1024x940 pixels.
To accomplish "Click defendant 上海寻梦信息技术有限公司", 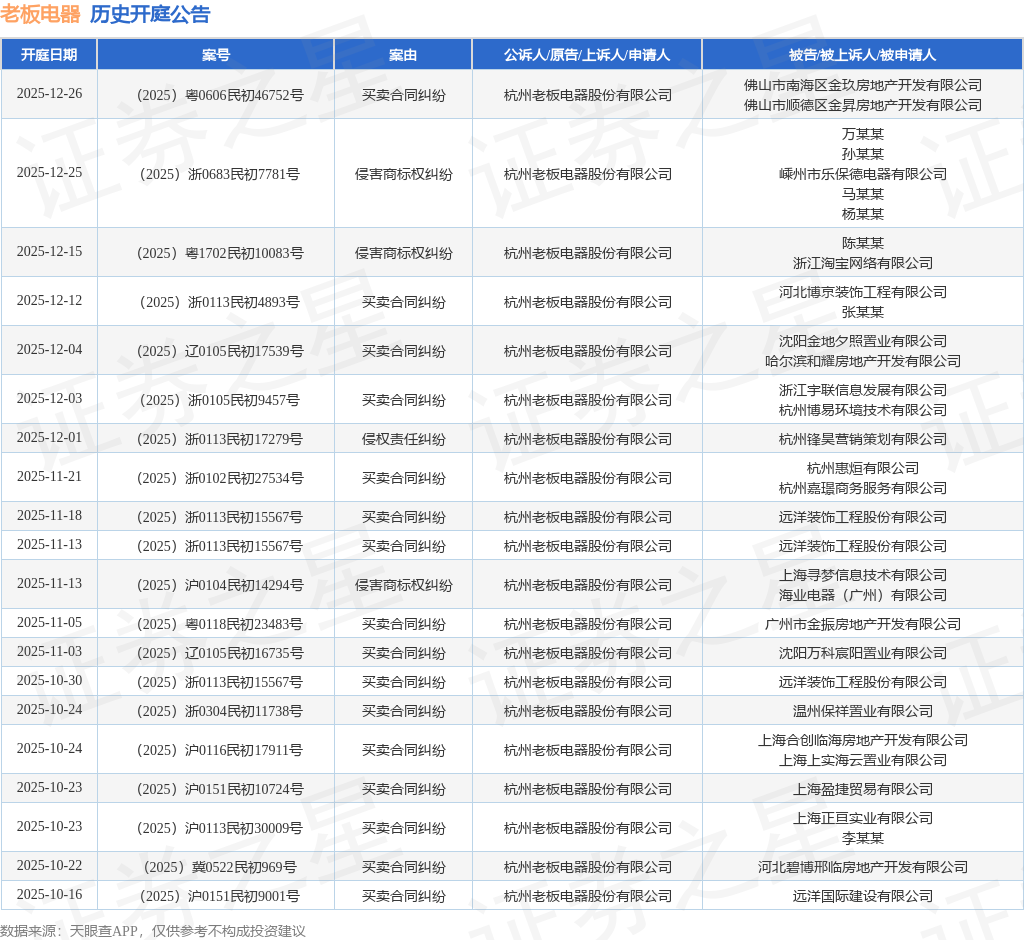I will [x=863, y=575].
